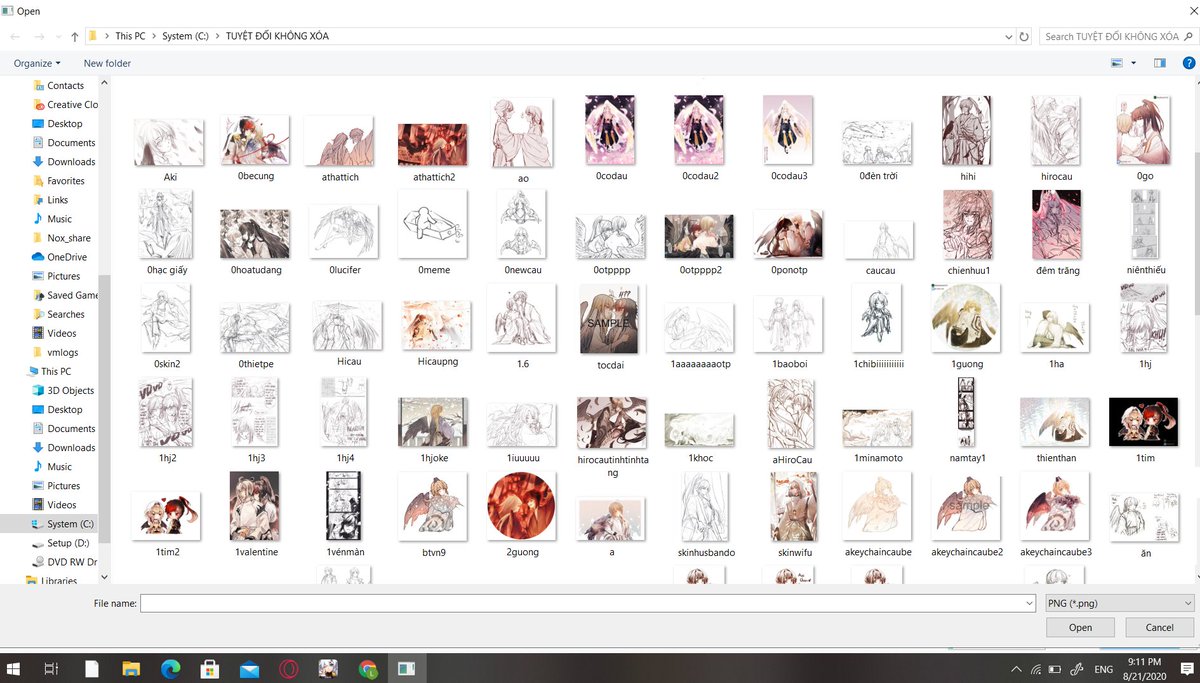Click the Windows Start button
The width and height of the screenshot is (1200, 683).
point(14,668)
